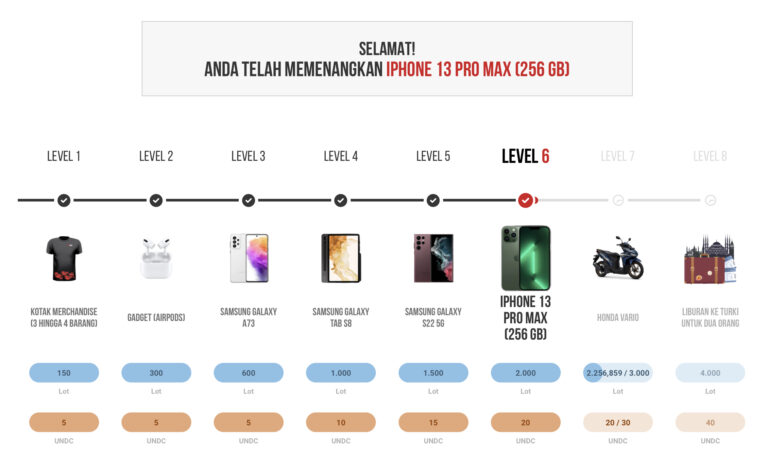Image resolution: width=768 pixels, height=474 pixels.
Task: Open the Turkey holiday suitcase image
Action: 710,259
